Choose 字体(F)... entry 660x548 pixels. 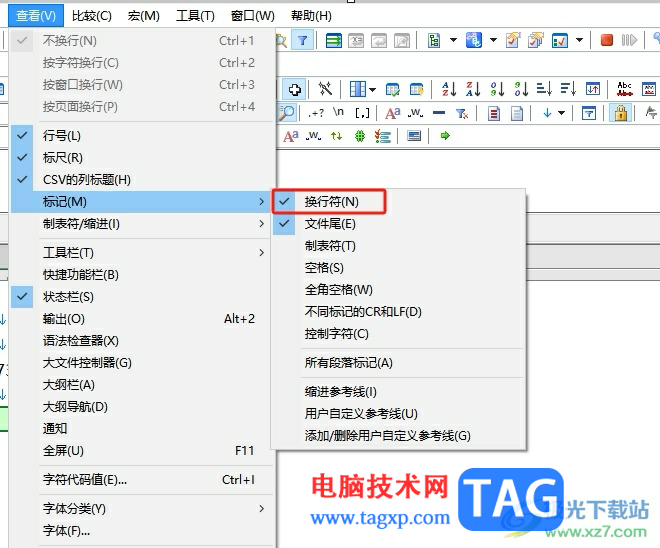142,531
